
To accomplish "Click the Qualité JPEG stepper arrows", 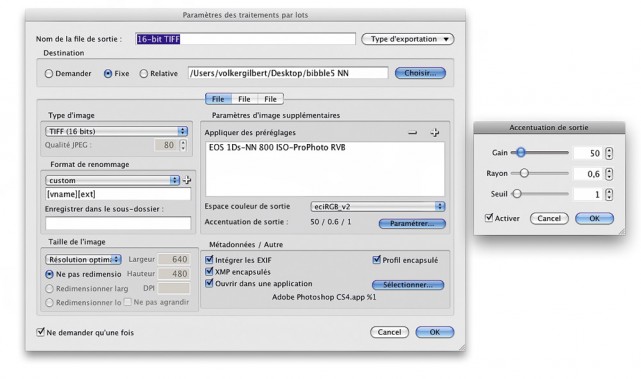I will 183,145.
